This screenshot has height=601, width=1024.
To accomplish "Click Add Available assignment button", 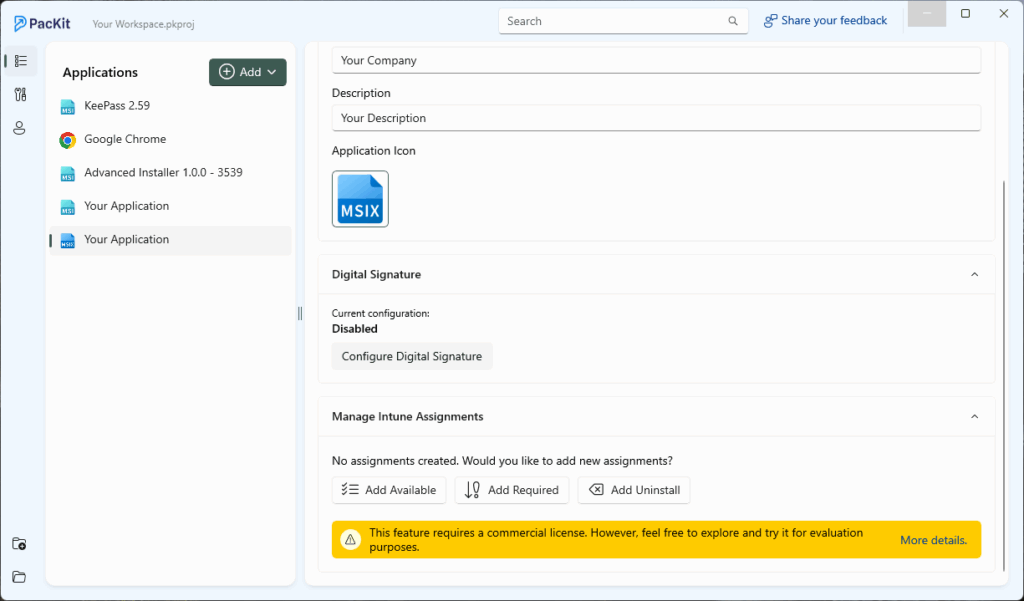I will click(389, 490).
